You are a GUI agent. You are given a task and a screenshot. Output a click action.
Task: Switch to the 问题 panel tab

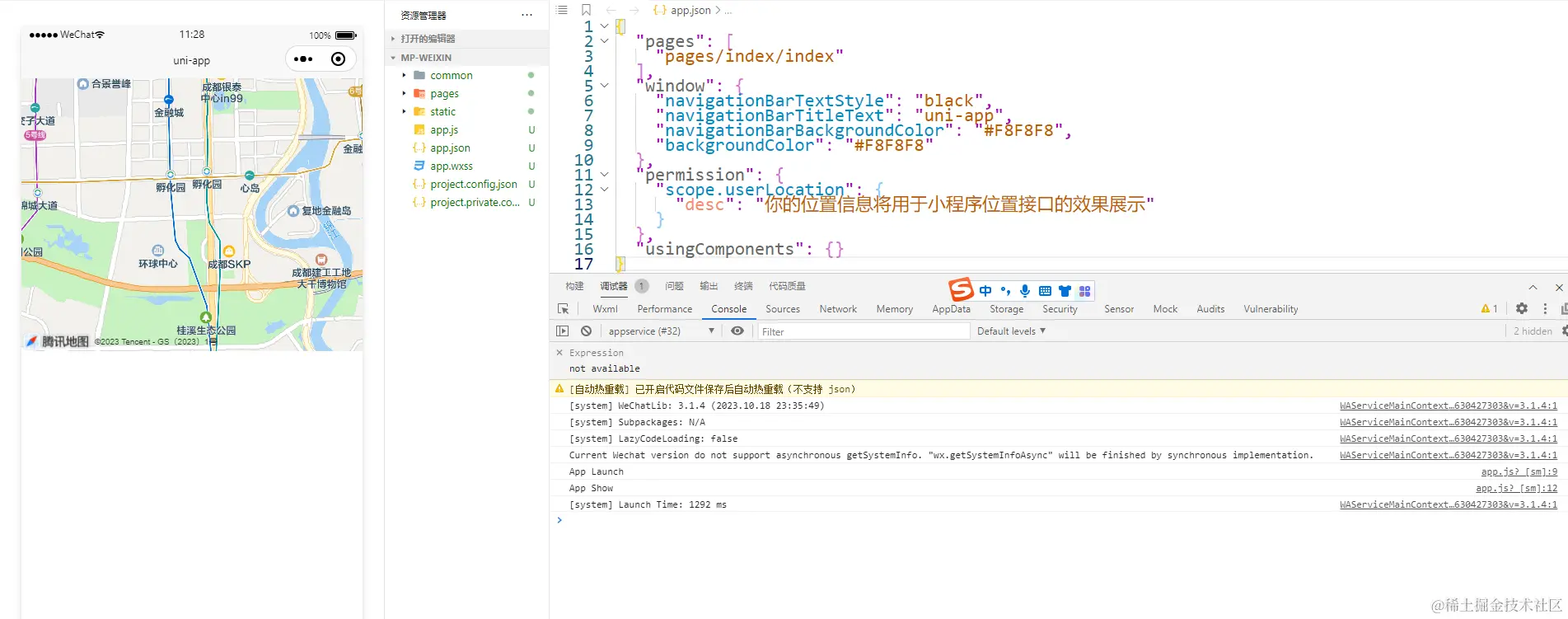674,286
